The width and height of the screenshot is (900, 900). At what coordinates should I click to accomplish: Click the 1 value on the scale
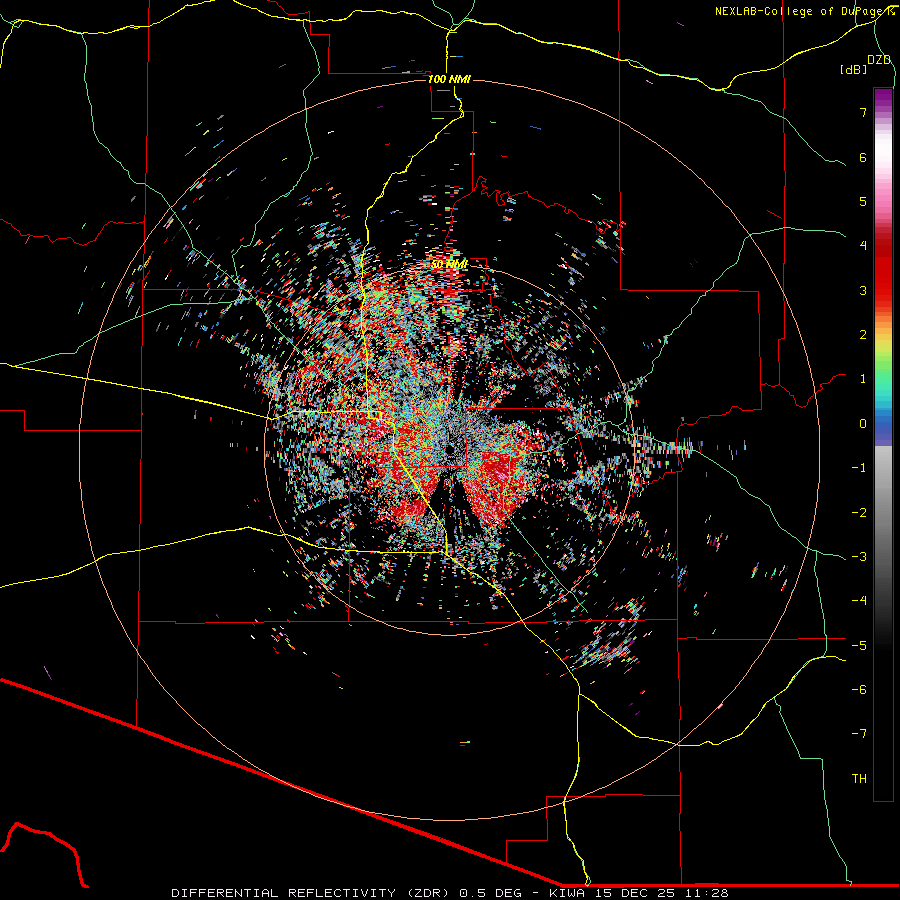pos(863,379)
